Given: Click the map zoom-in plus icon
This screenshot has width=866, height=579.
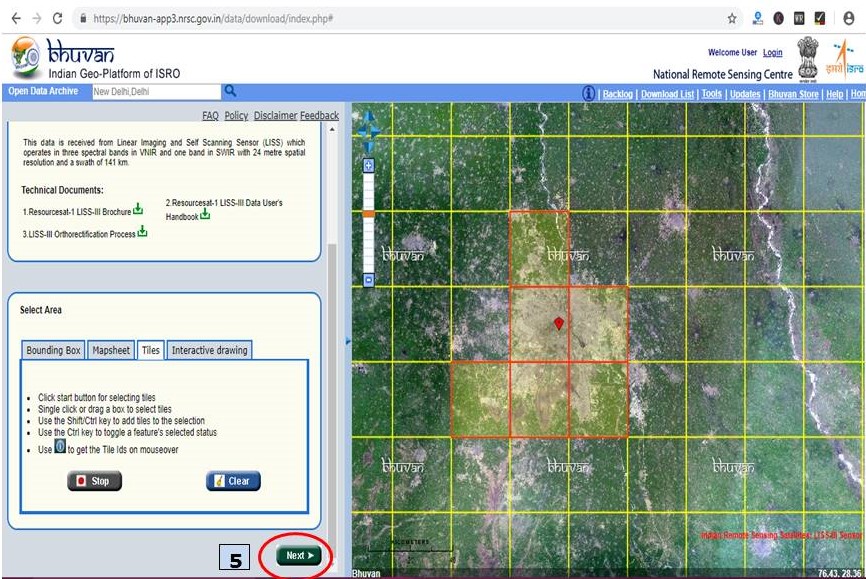Looking at the screenshot, I should tap(368, 165).
